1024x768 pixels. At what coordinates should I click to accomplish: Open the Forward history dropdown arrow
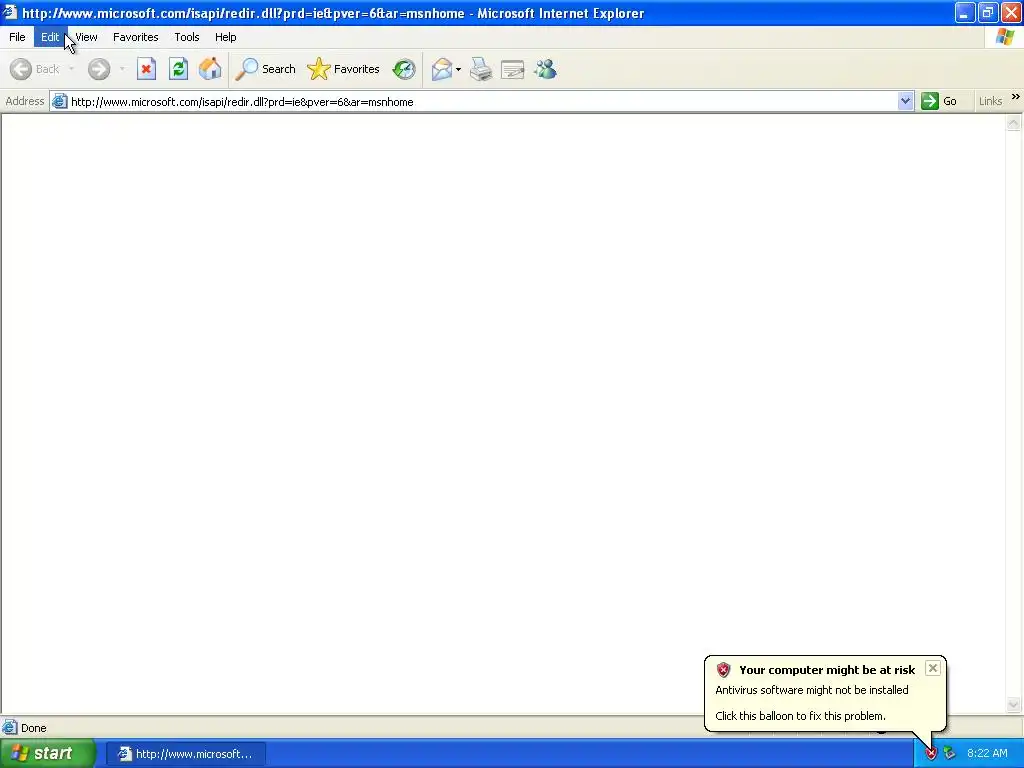point(122,69)
